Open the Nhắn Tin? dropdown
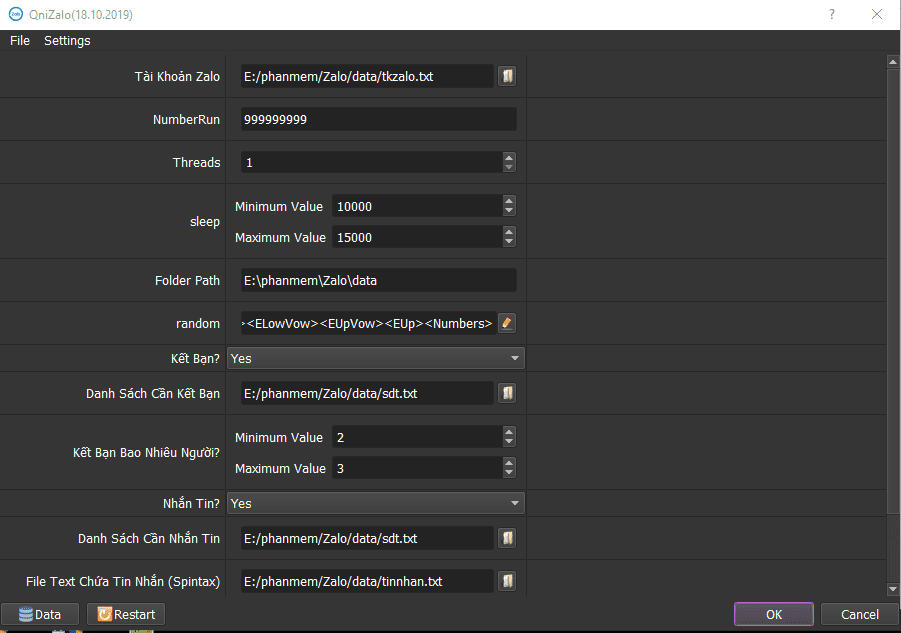 tap(376, 503)
